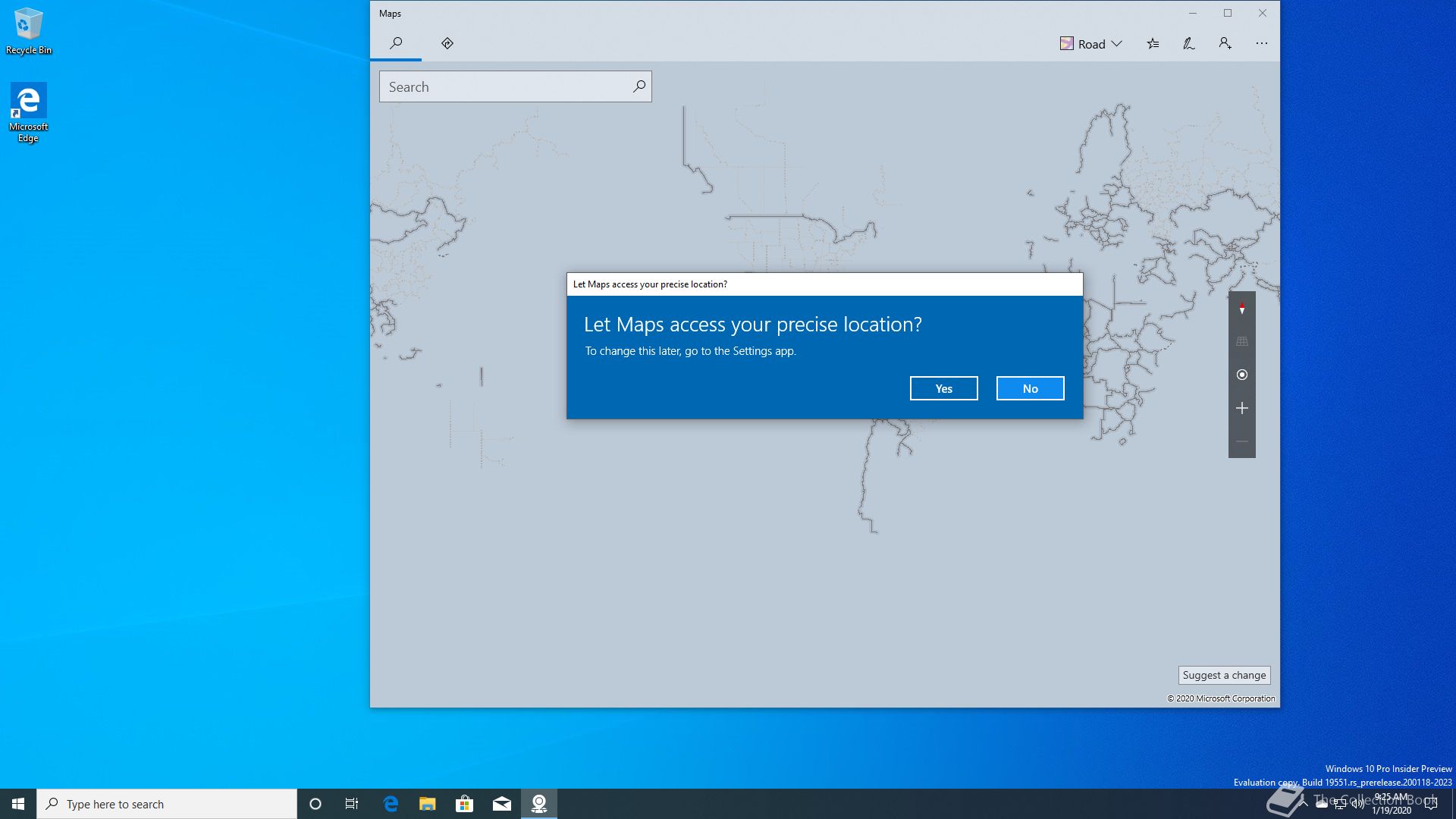Viewport: 1456px width, 819px height.
Task: Open the Search tab in Maps
Action: point(396,43)
